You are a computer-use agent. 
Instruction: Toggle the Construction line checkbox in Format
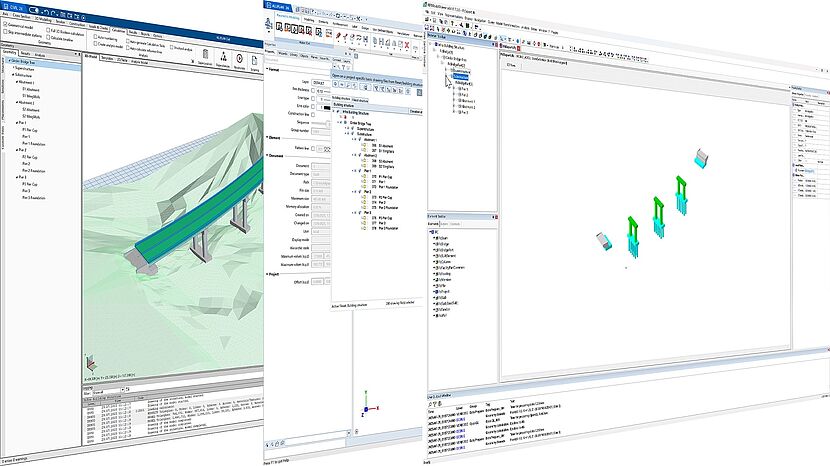click(x=313, y=115)
